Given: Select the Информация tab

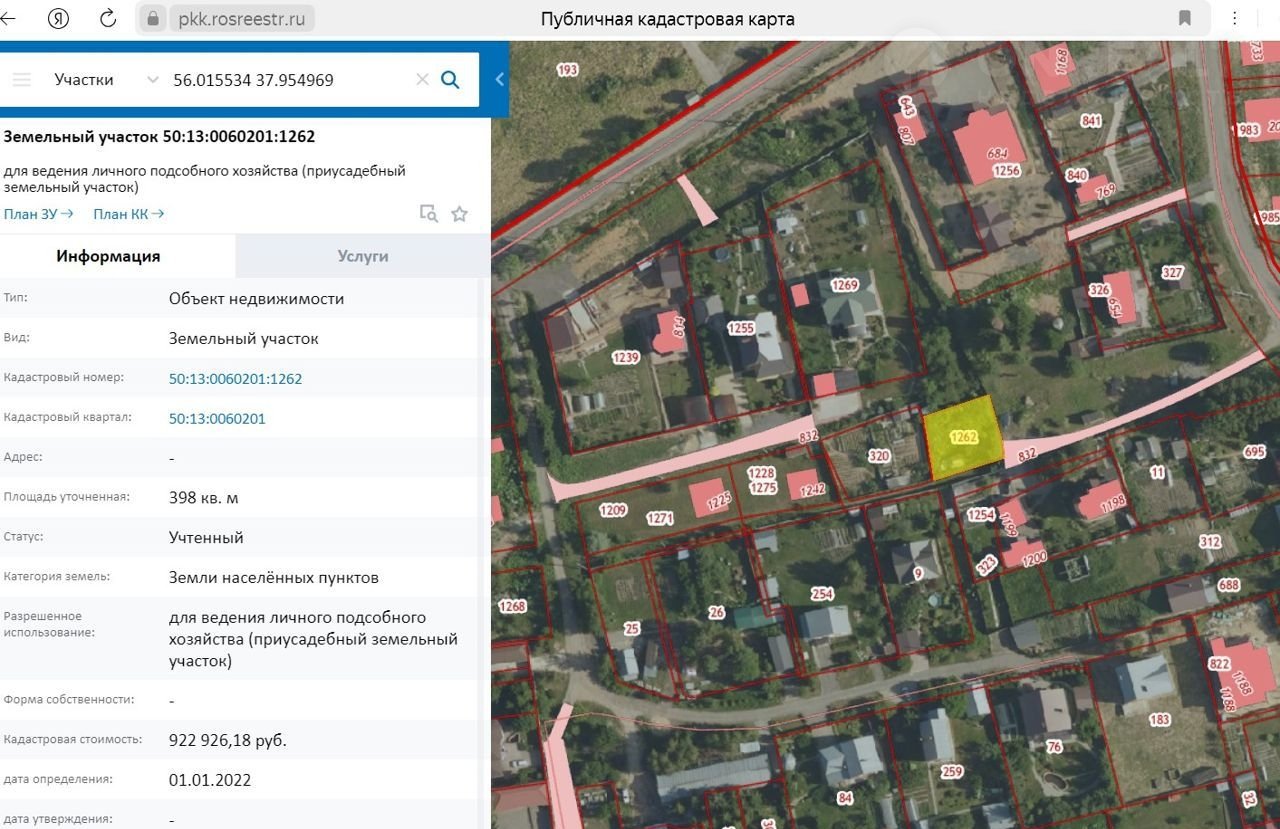Looking at the screenshot, I should point(108,256).
